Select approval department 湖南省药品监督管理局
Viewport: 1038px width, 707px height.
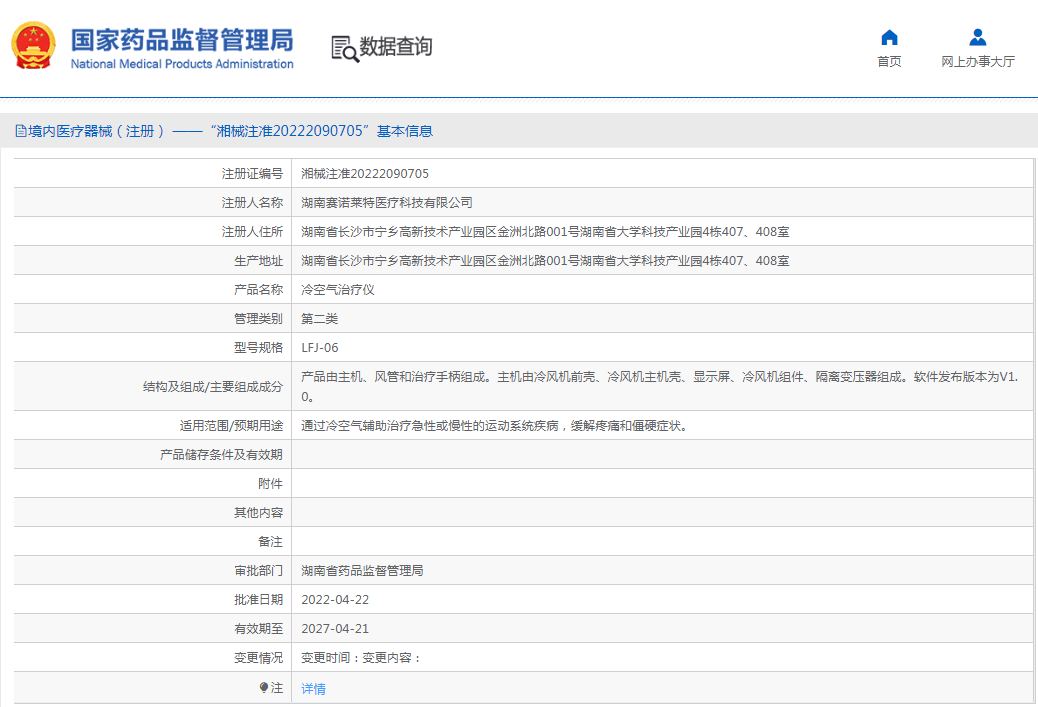(x=362, y=571)
